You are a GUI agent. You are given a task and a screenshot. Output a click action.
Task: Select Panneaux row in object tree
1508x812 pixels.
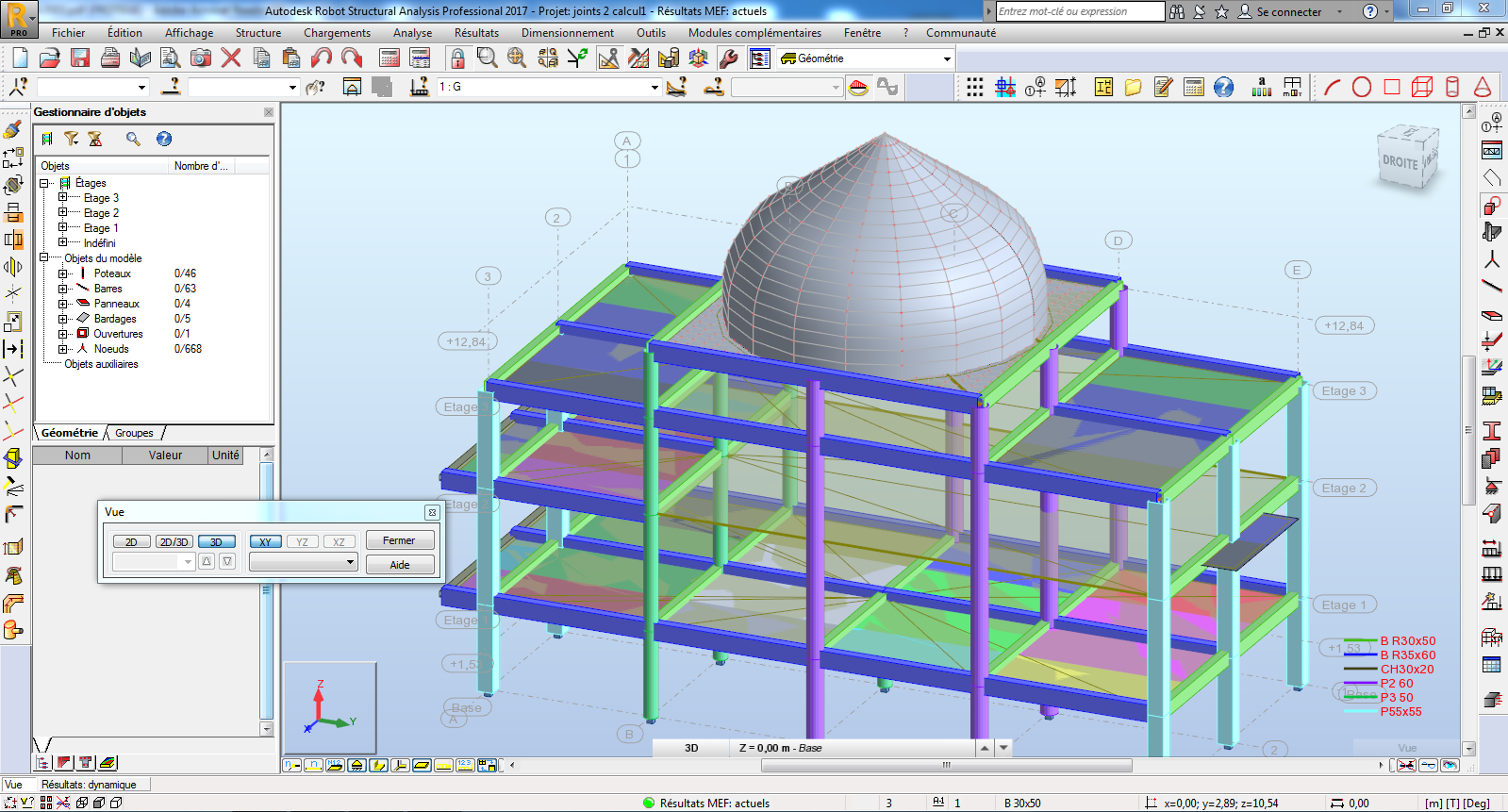pyautogui.click(x=116, y=304)
